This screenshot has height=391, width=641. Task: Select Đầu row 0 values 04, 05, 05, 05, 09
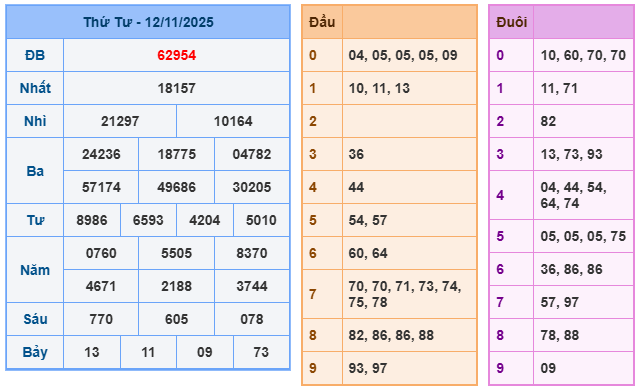pos(403,55)
